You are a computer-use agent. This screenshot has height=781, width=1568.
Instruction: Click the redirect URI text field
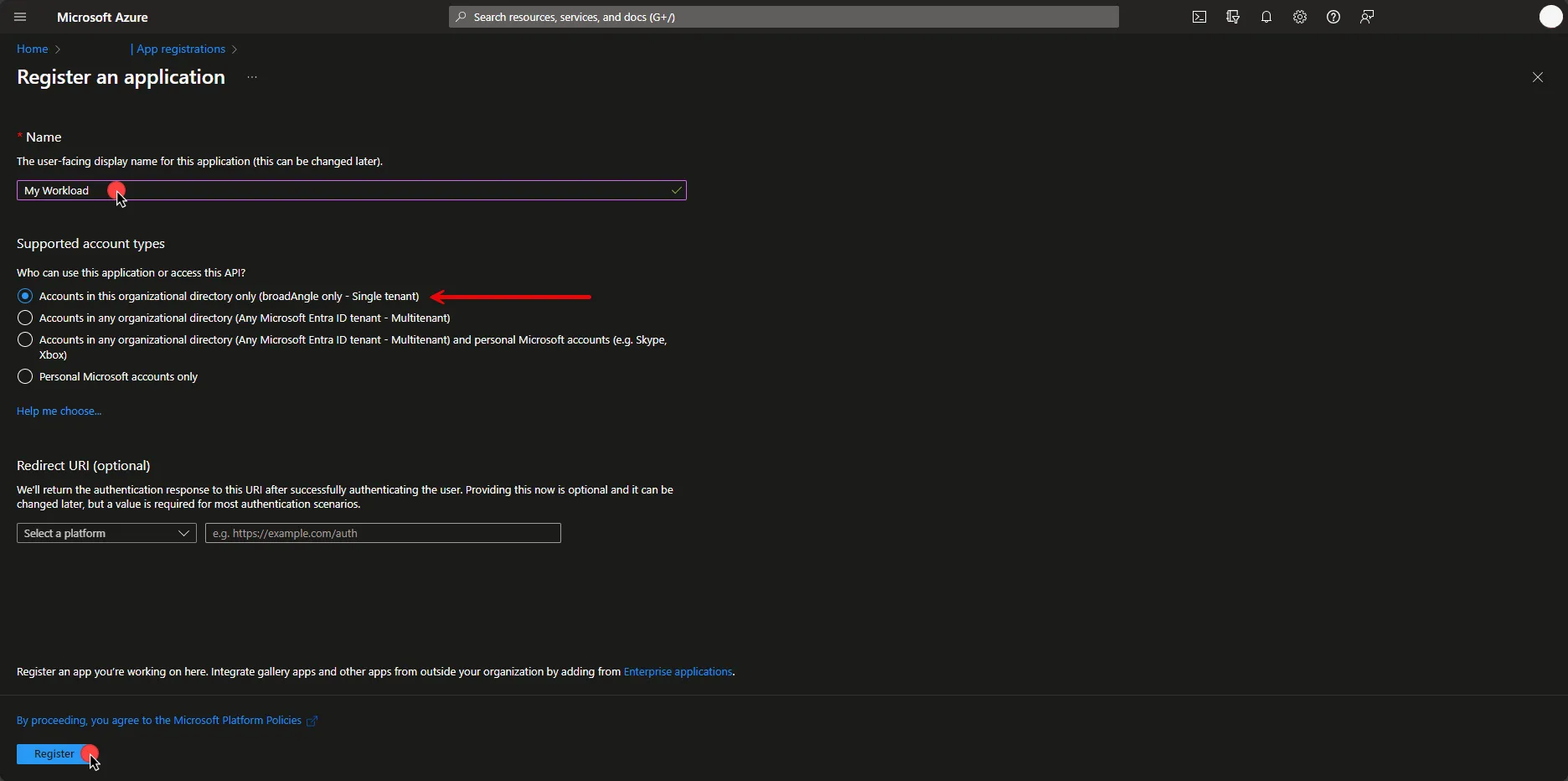pyautogui.click(x=383, y=533)
